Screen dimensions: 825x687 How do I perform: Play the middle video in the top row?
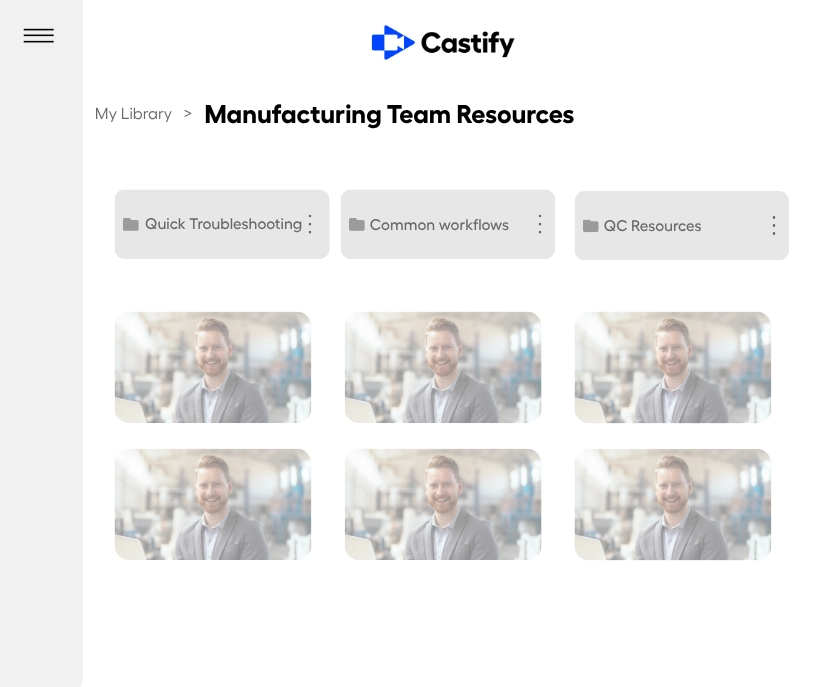(443, 367)
